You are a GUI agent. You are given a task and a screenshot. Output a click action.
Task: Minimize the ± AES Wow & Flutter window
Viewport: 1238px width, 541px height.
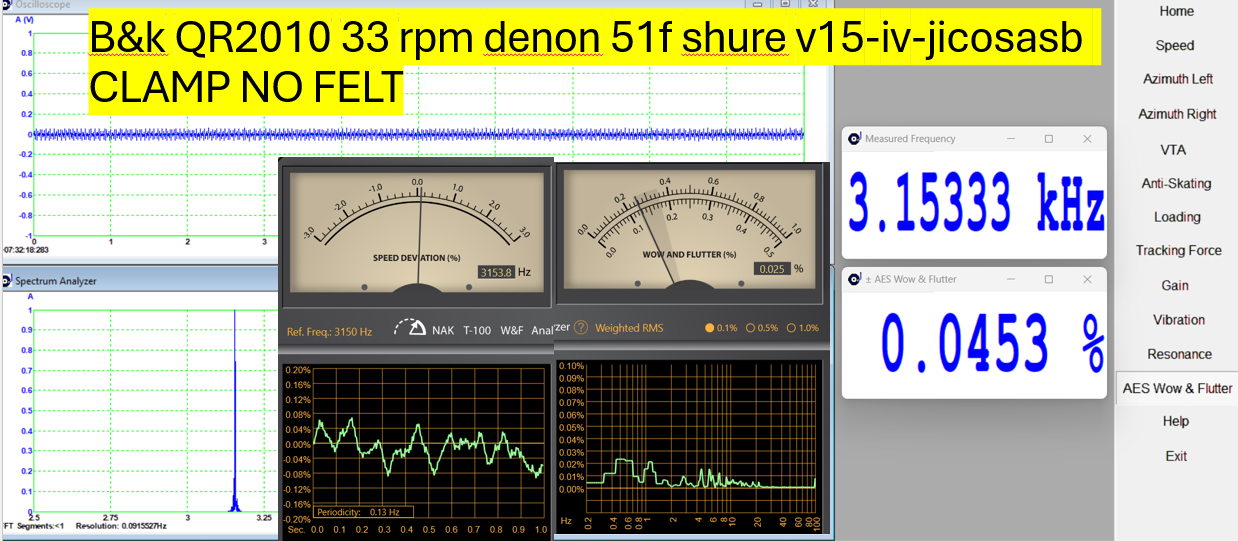tap(1011, 279)
